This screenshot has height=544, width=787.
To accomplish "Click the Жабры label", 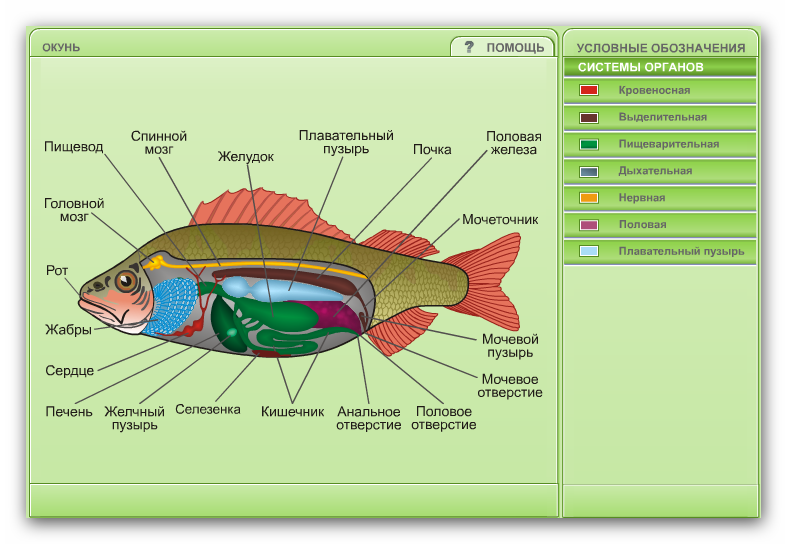I will tap(69, 330).
